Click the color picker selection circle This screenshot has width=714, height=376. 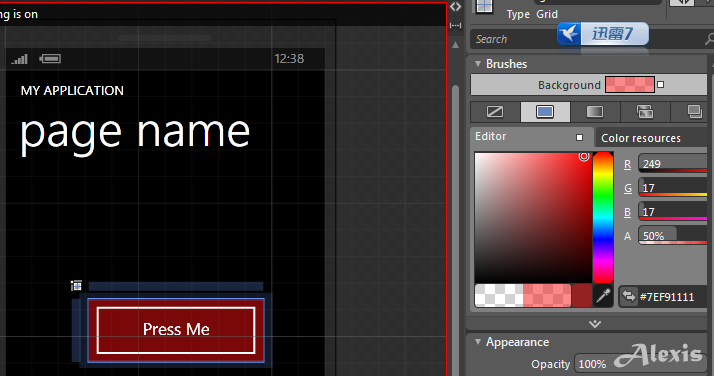584,156
